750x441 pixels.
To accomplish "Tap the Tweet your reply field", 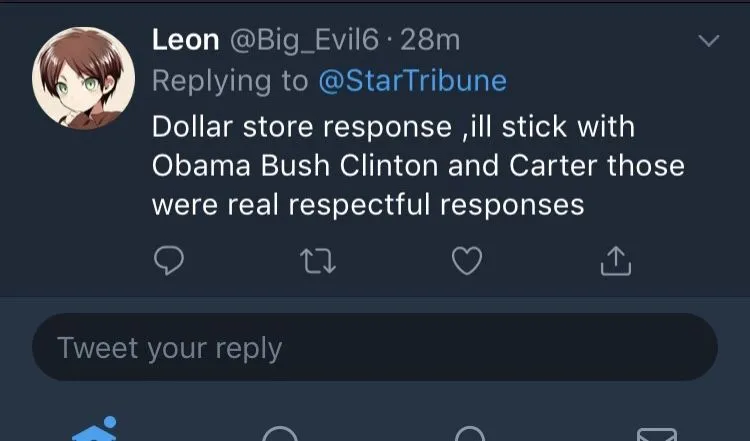I will [375, 347].
